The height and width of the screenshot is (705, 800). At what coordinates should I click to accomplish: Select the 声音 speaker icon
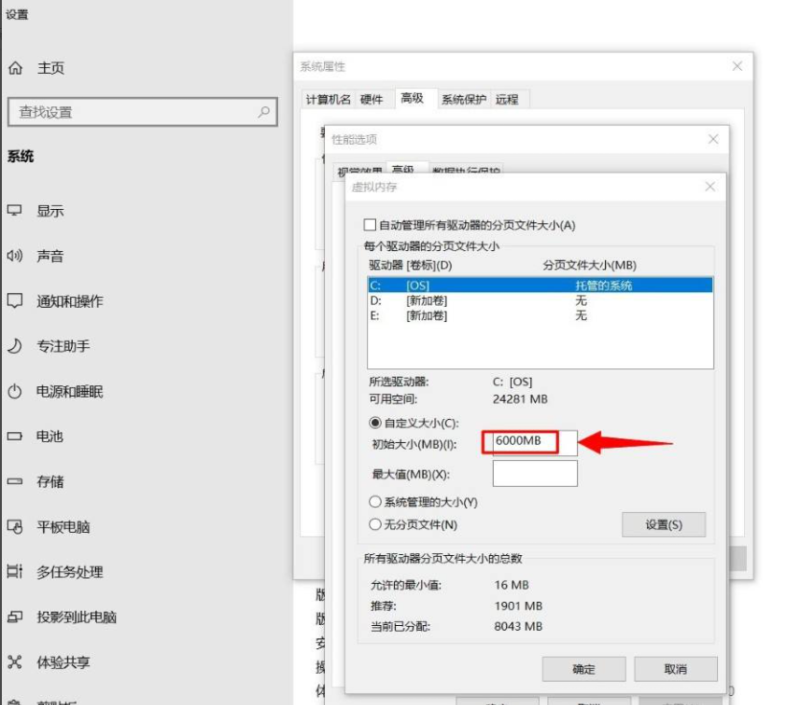click(14, 256)
